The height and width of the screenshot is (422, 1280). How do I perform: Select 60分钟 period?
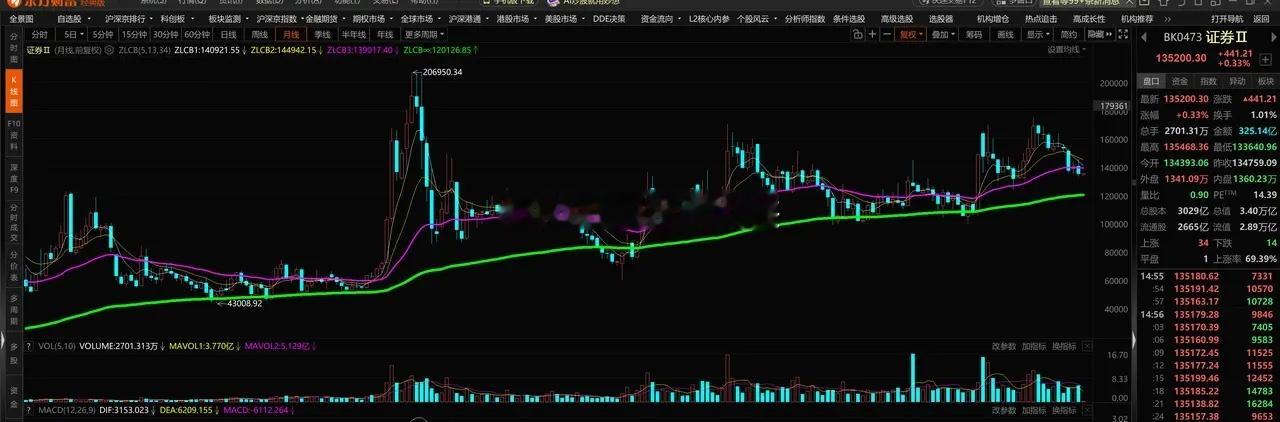click(197, 34)
